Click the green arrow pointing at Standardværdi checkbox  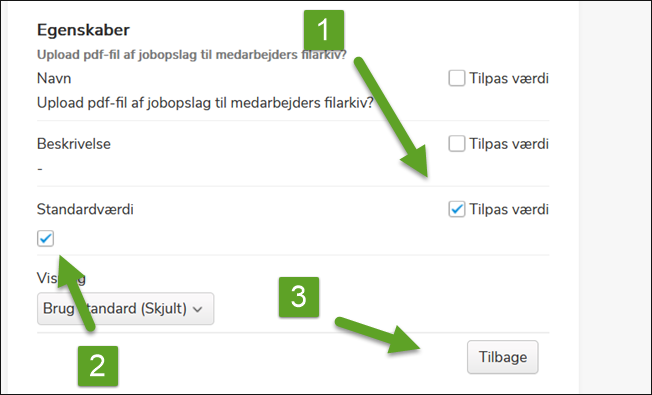pos(76,293)
